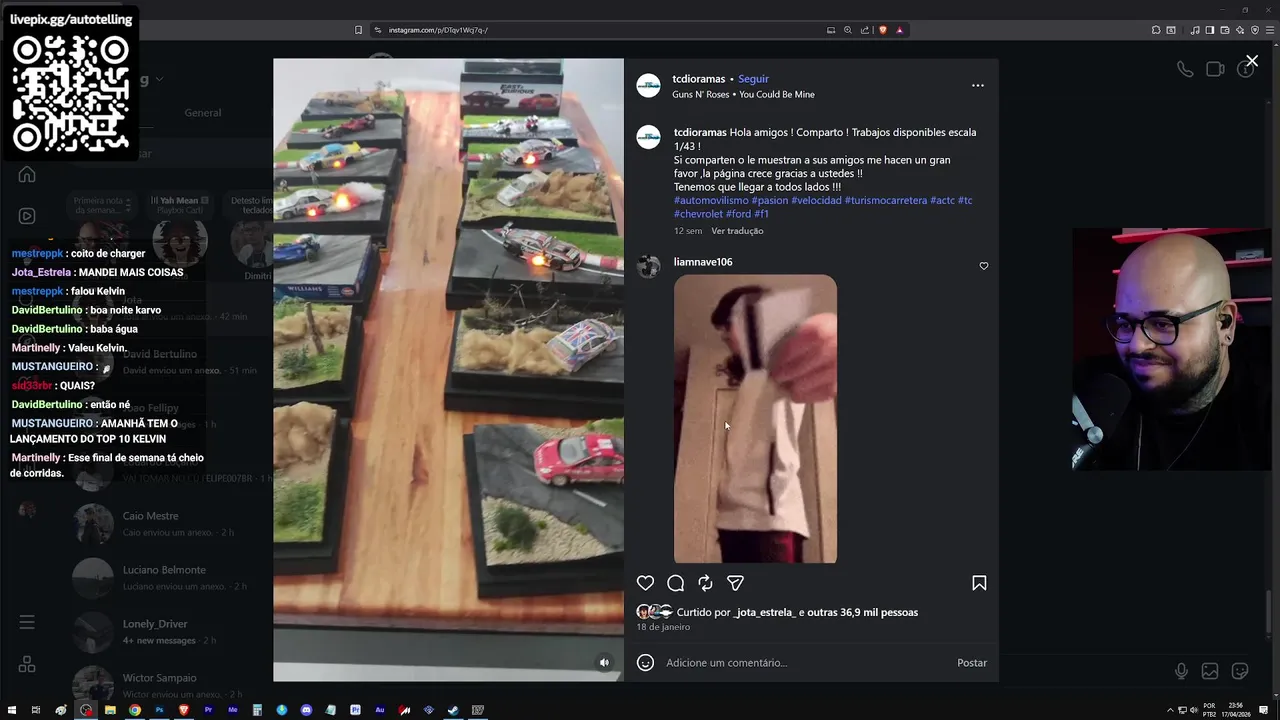Image resolution: width=1280 pixels, height=720 pixels.
Task: Open Reels icon in left sidebar
Action: (27, 216)
